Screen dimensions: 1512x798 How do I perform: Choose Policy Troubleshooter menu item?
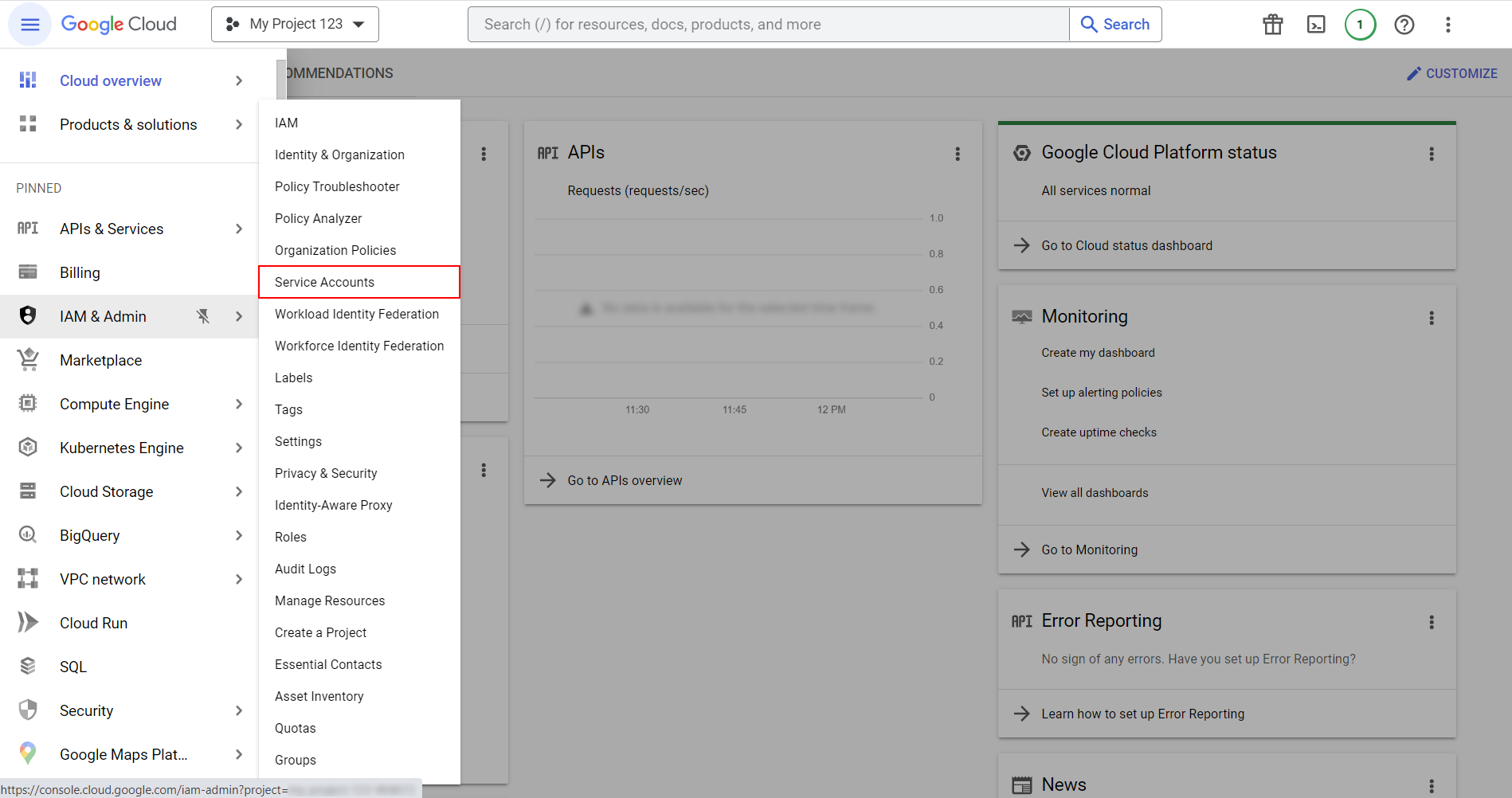pyautogui.click(x=359, y=186)
